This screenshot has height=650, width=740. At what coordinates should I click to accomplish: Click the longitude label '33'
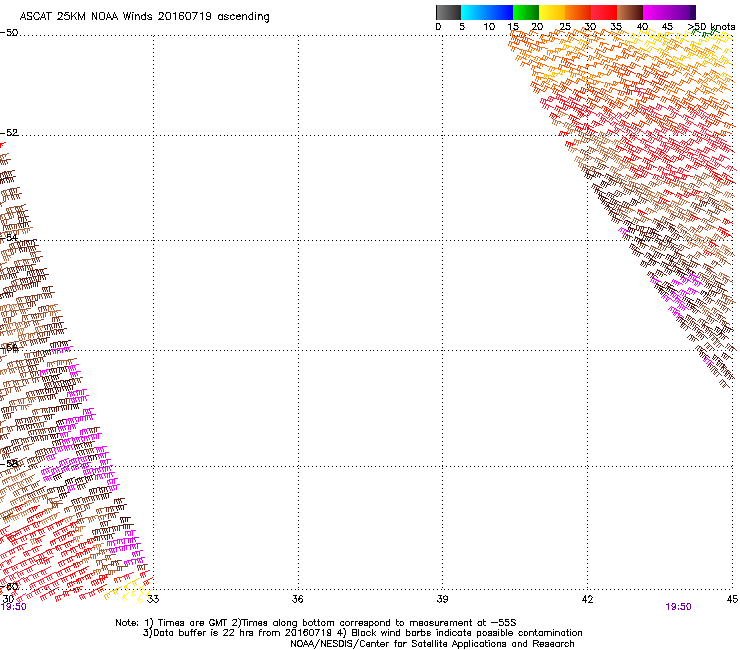pos(153,599)
